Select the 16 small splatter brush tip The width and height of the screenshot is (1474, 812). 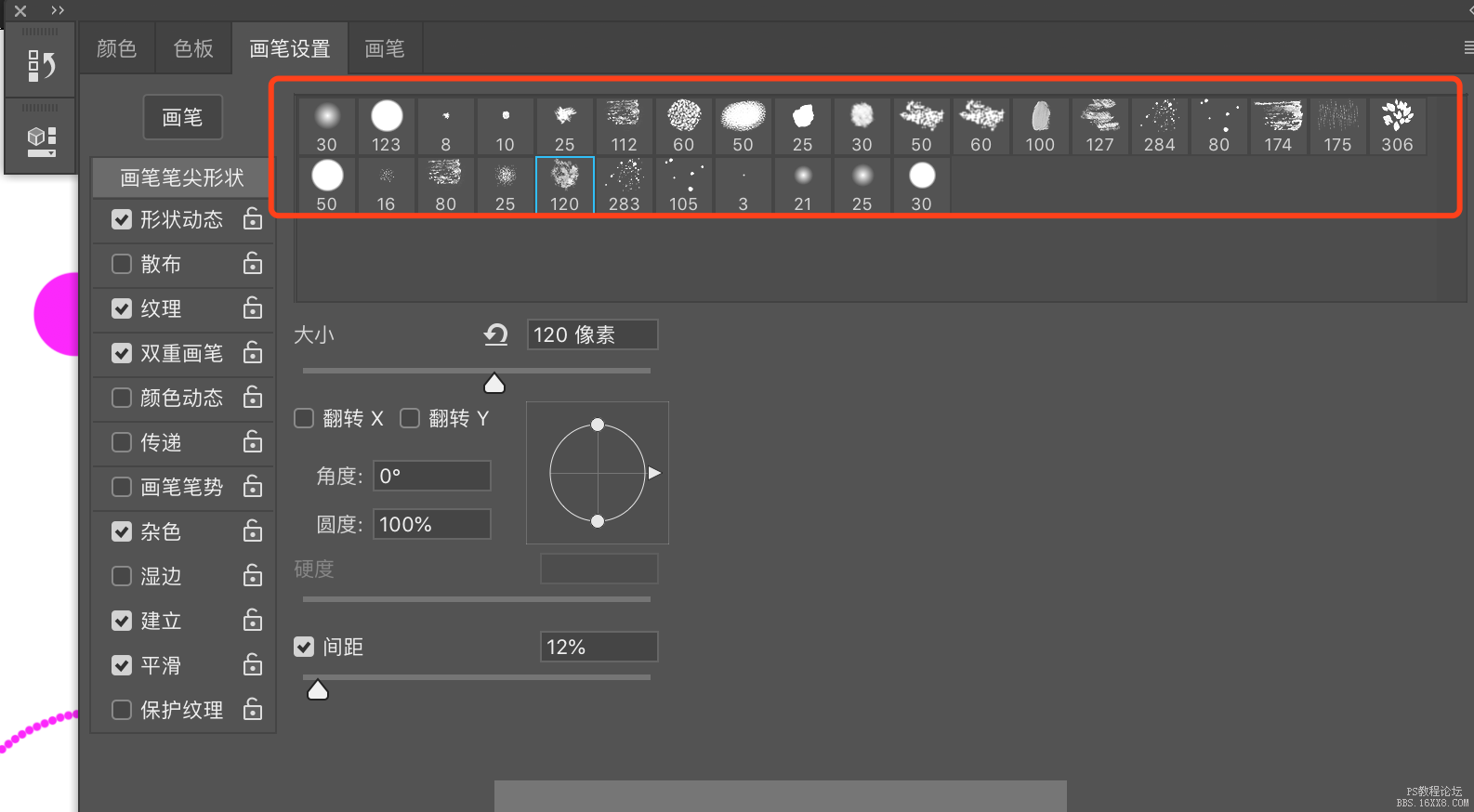[x=387, y=186]
